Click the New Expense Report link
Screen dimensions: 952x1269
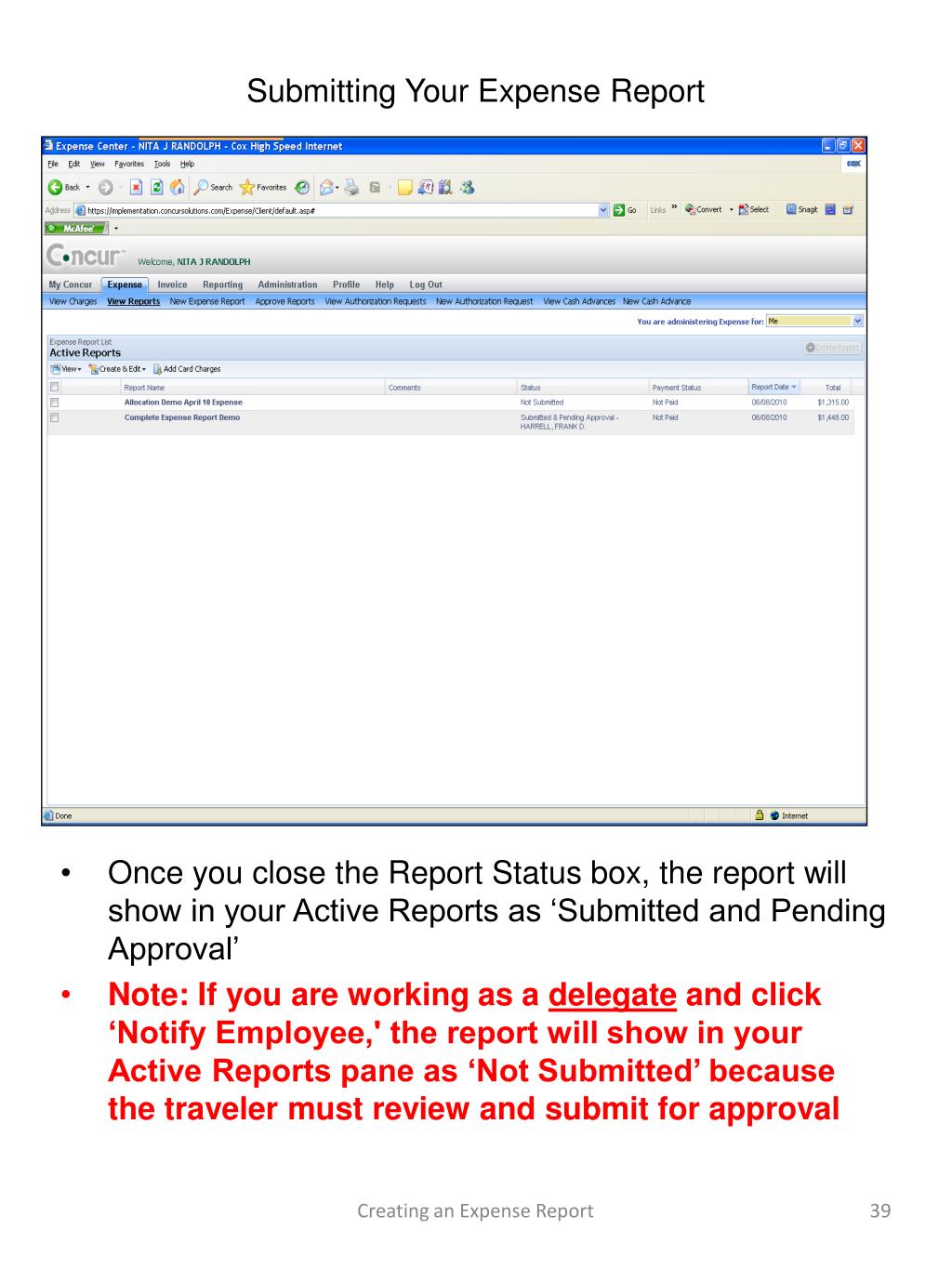click(x=207, y=301)
